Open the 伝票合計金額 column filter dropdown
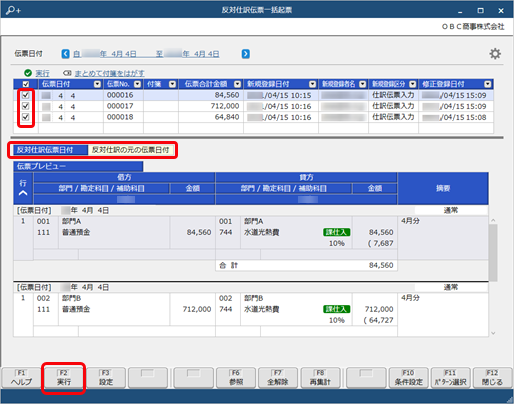Screen dimensions: 514x404 coord(237,84)
